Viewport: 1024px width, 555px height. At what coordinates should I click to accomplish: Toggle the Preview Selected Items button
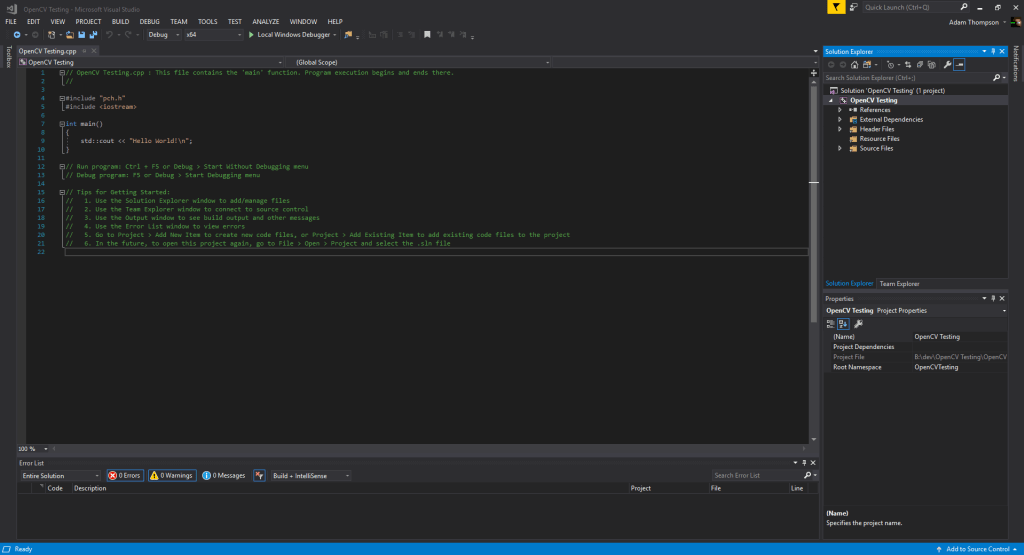[x=959, y=65]
